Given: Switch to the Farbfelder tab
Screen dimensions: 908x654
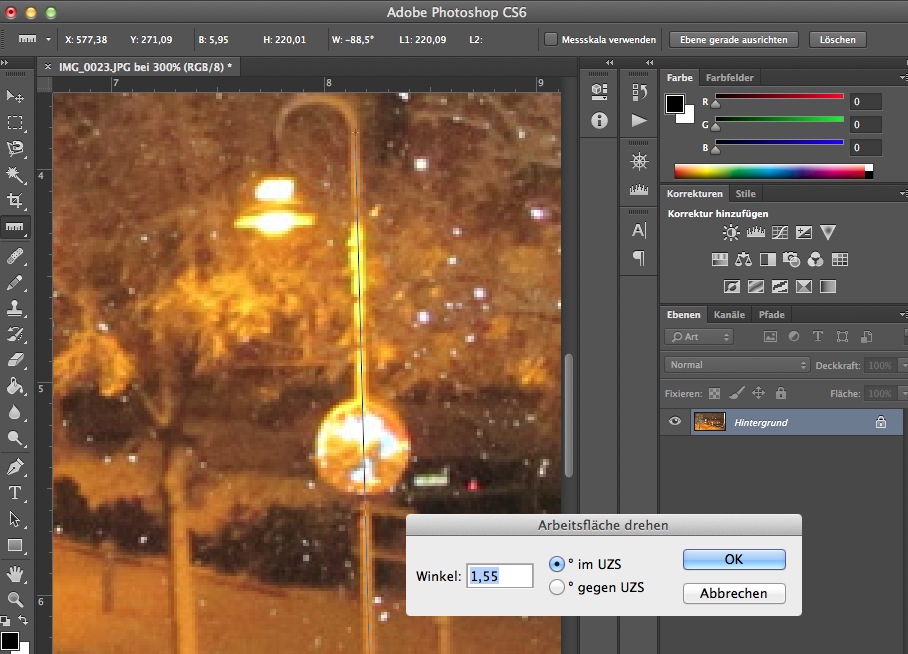Looking at the screenshot, I should [x=729, y=77].
